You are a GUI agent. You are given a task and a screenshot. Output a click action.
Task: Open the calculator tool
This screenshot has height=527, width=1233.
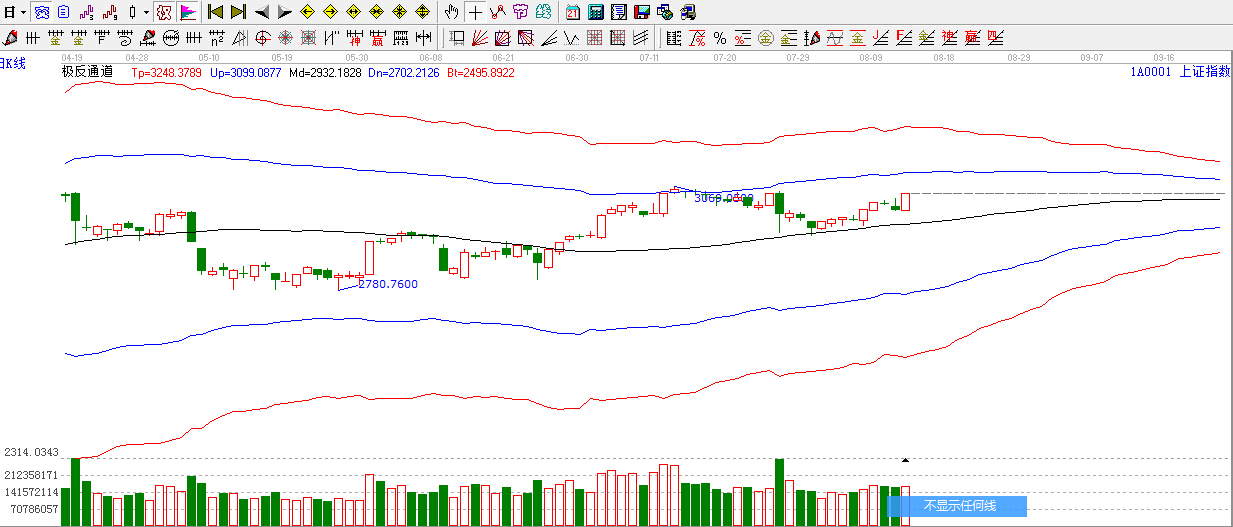coord(595,12)
